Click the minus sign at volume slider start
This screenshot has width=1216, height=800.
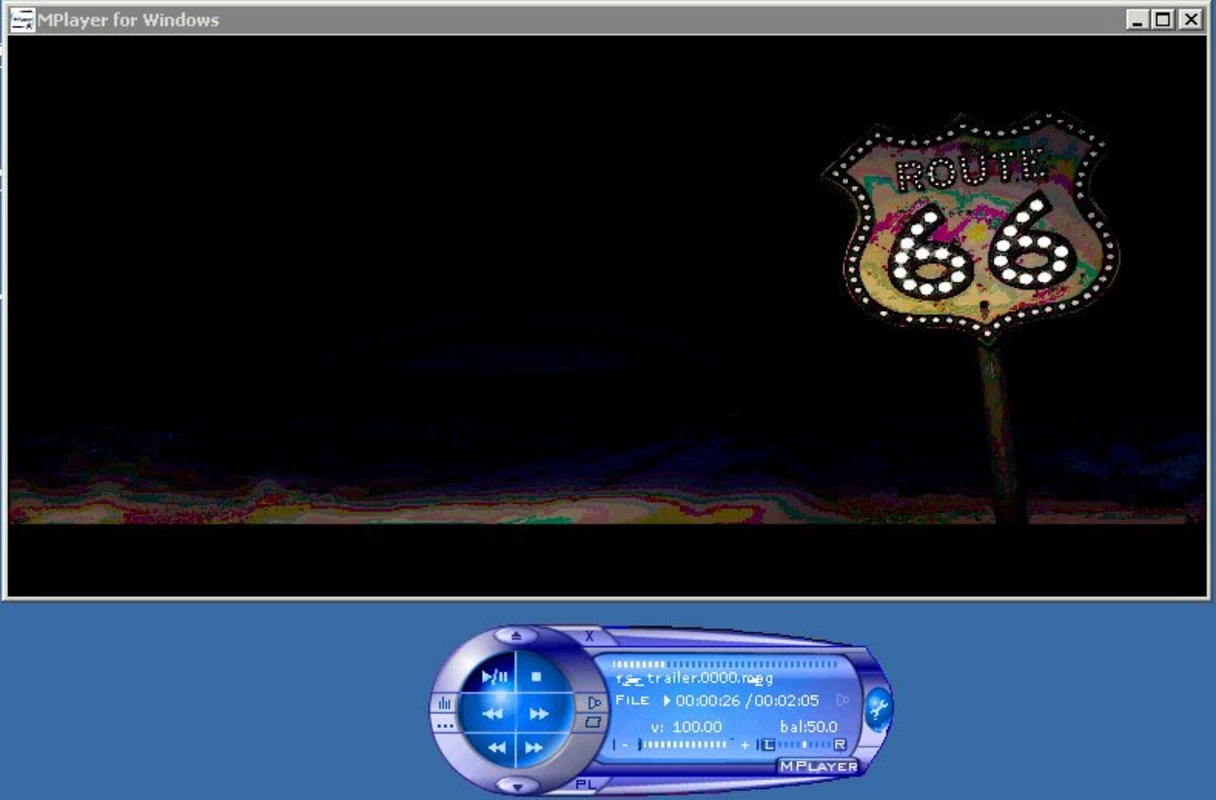[625, 745]
